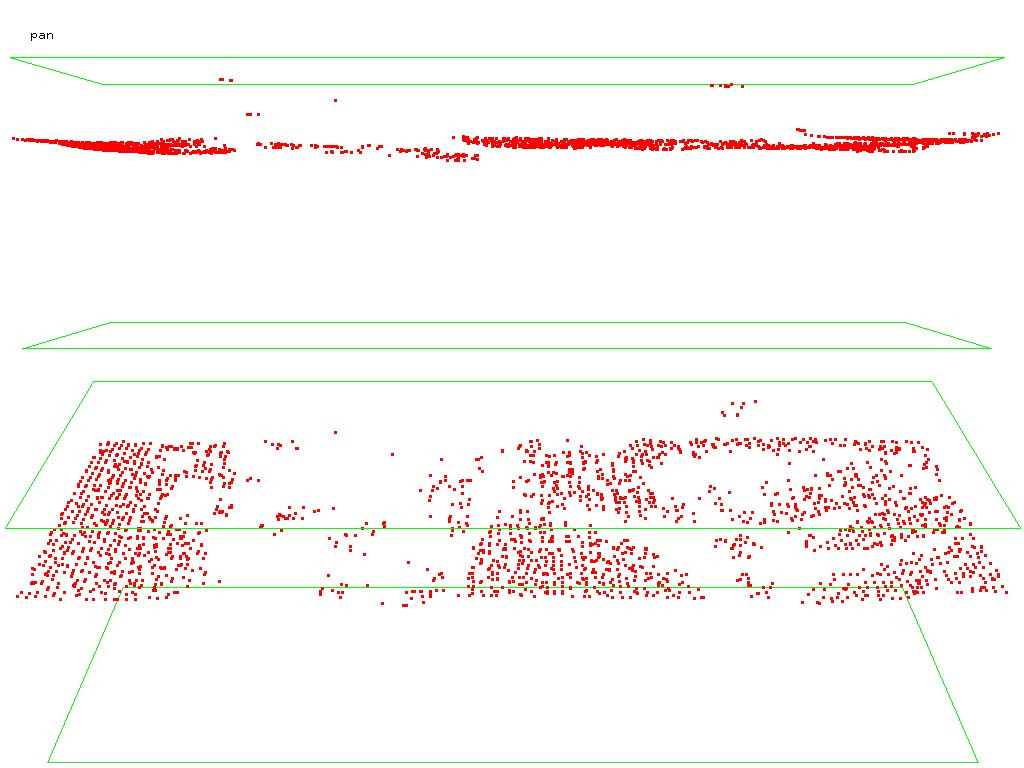Click the isolated red point above the lower cloud's sparse gap
This screenshot has height=768, width=1024.
coord(335,432)
